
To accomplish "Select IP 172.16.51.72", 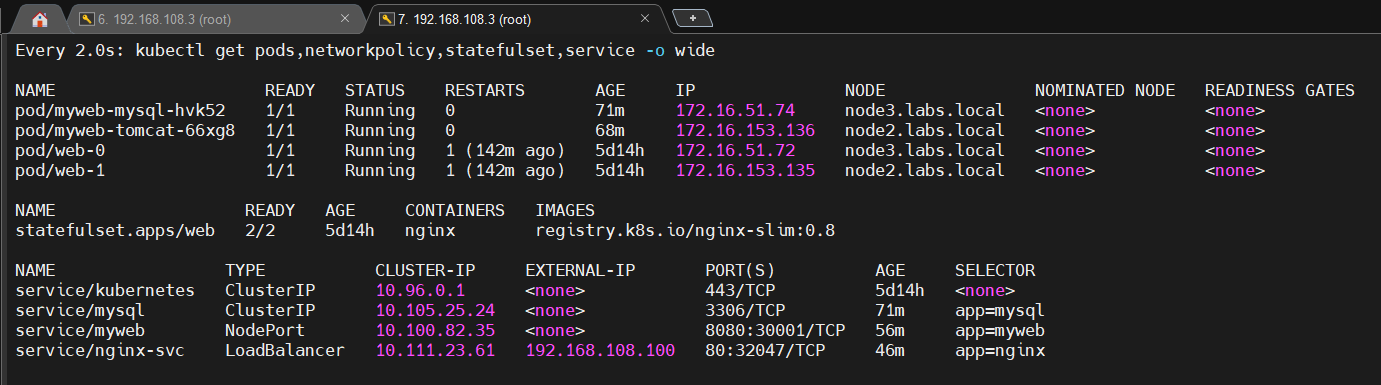I will tap(735, 150).
